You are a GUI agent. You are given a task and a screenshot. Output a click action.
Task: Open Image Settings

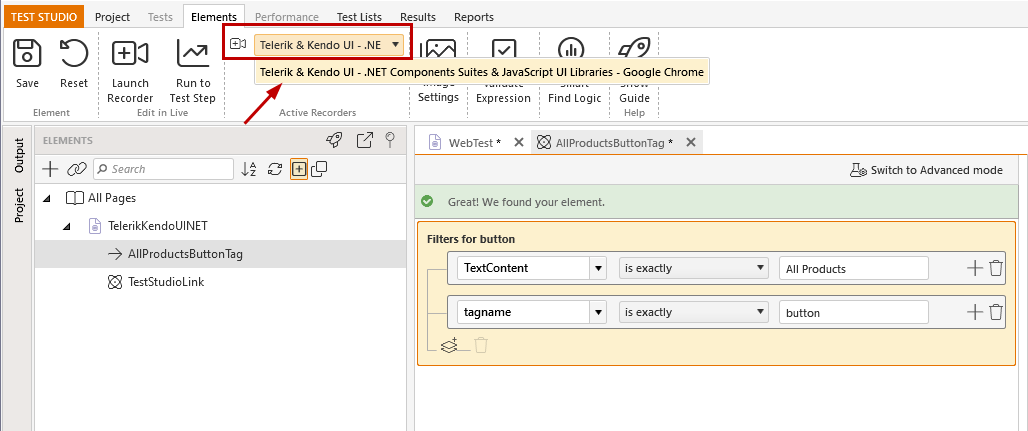coord(438,71)
